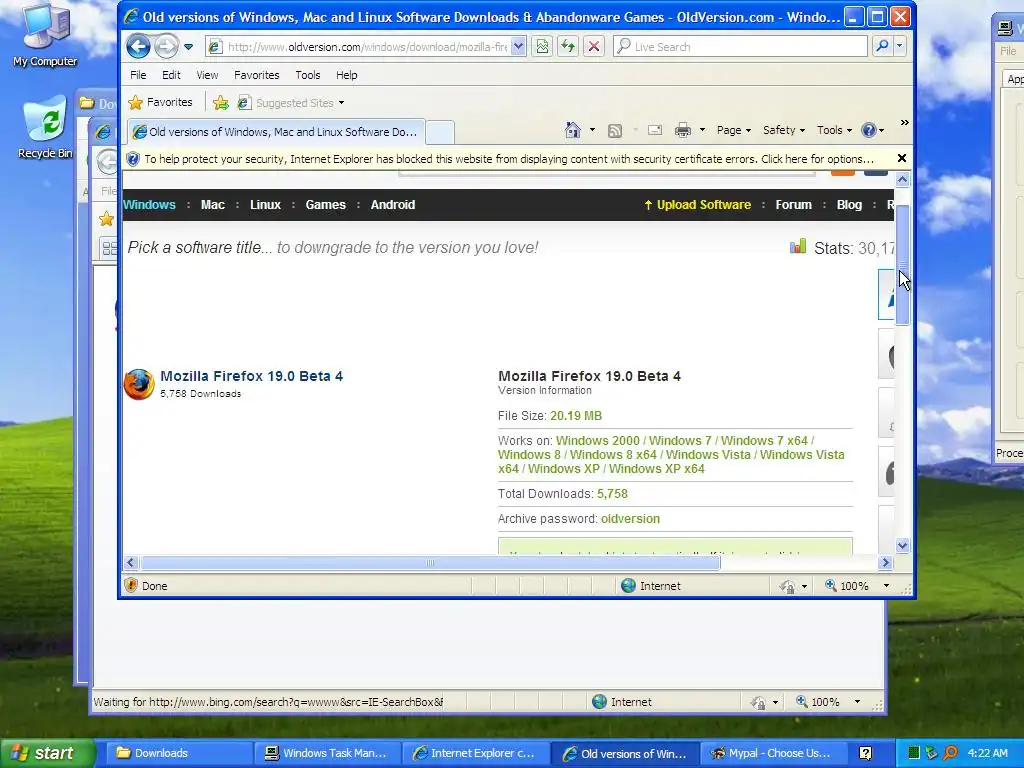
Task: Open the Page command menu
Action: 734,130
